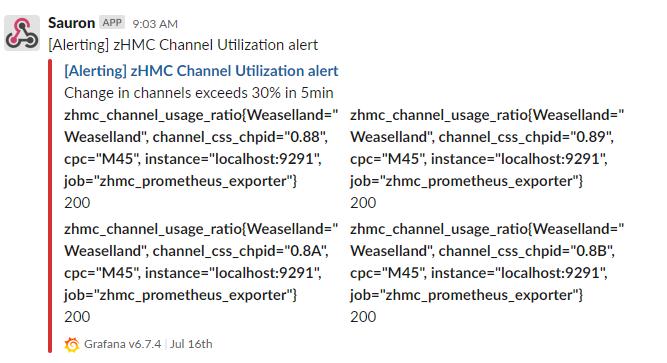
Task: Click the 200 value under chpid 0.88
Action: 77,203
